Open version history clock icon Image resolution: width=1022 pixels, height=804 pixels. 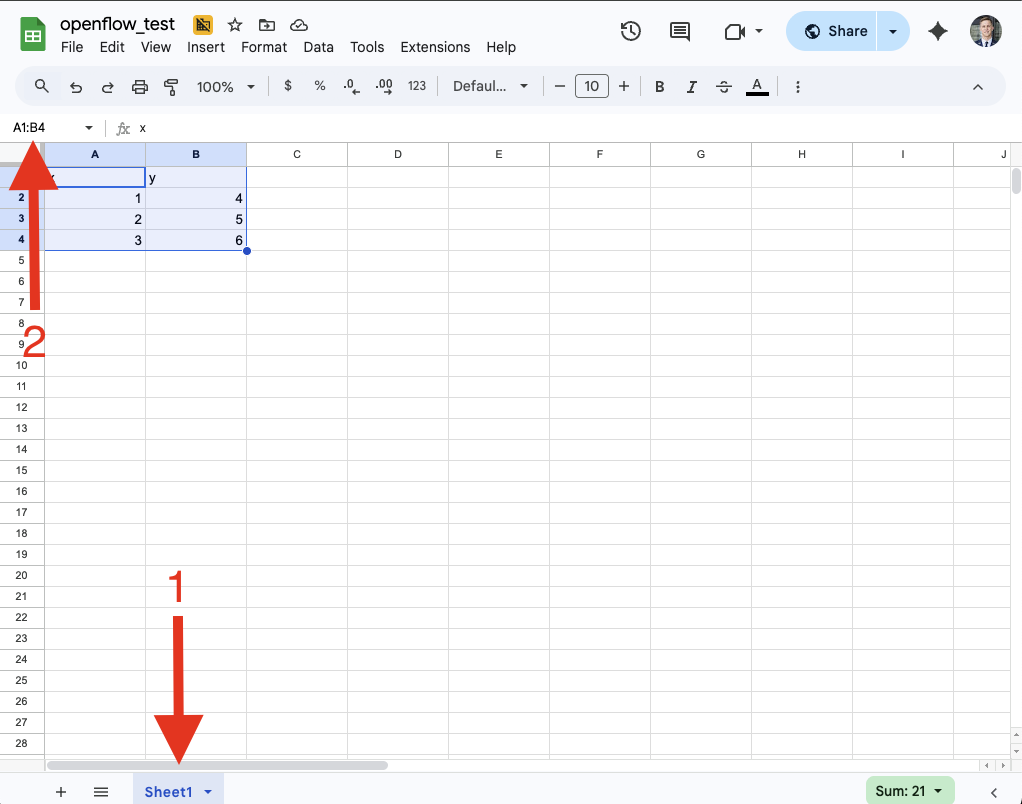click(x=630, y=31)
